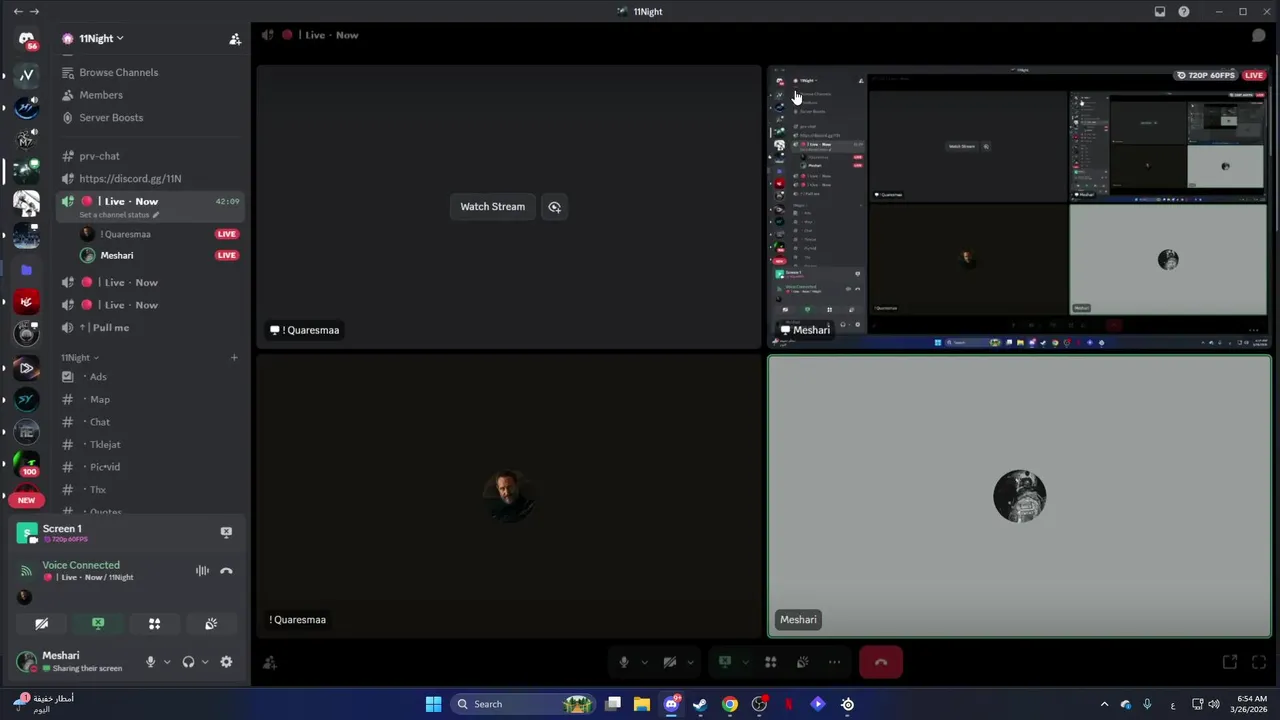Stop streaming icon beside Screen 1
Screen dimensions: 1280x720
[x=226, y=532]
